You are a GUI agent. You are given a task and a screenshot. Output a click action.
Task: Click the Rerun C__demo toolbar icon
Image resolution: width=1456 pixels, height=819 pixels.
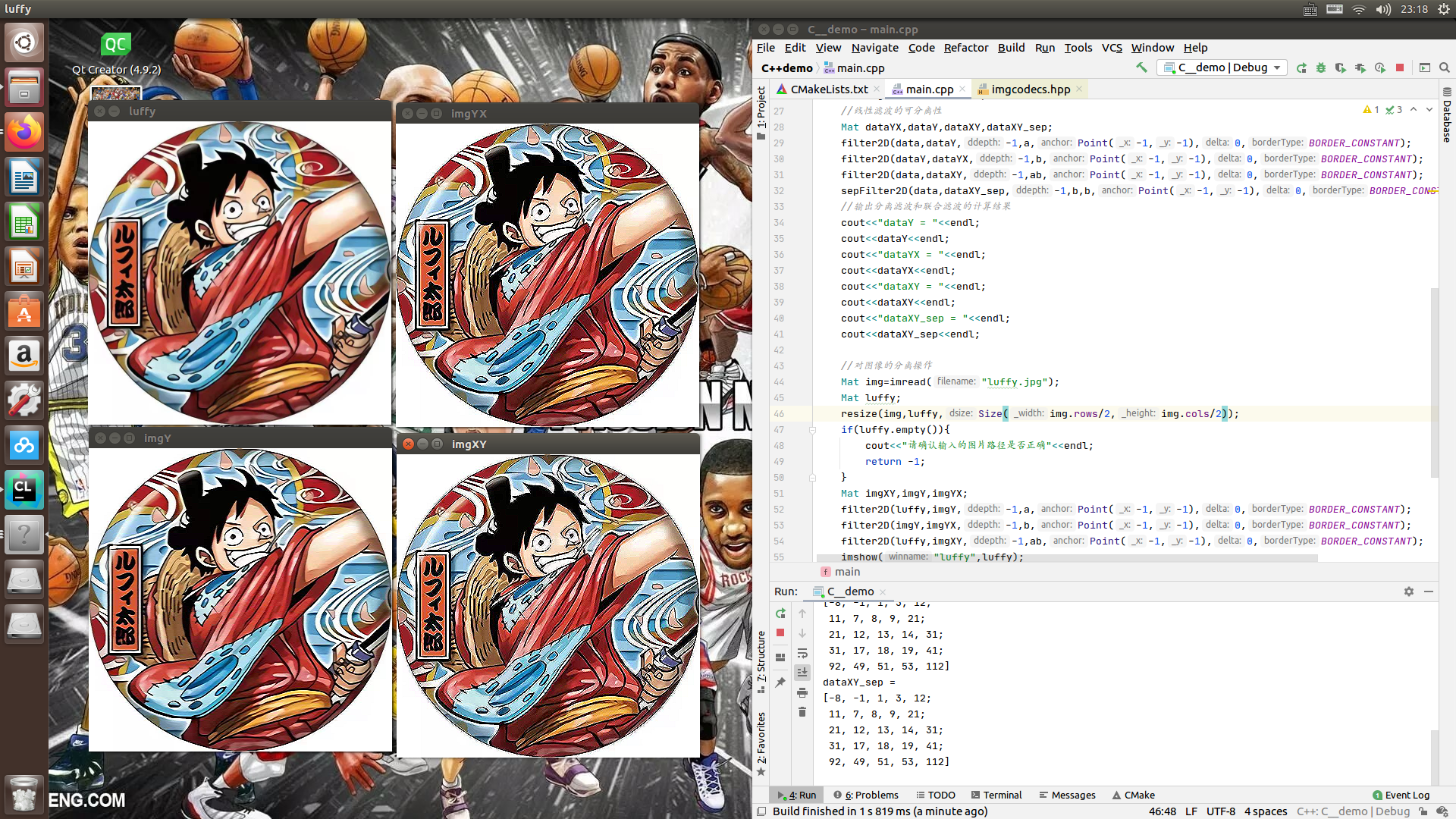[1301, 67]
